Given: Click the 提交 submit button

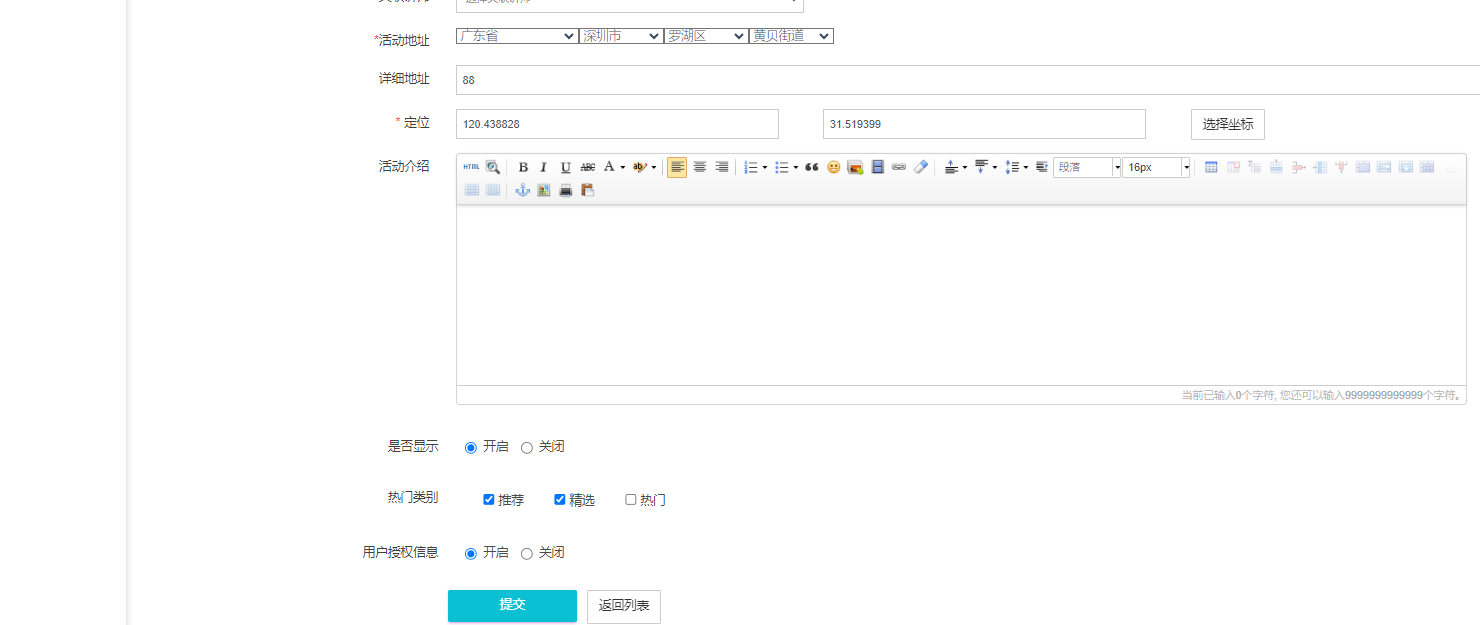Looking at the screenshot, I should pyautogui.click(x=512, y=605).
